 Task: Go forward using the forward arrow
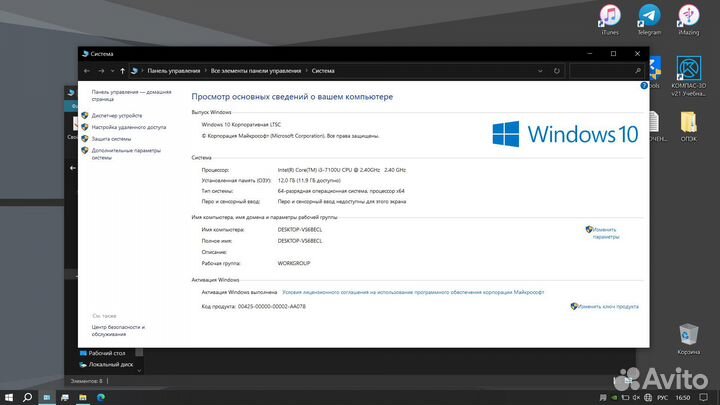[101, 71]
